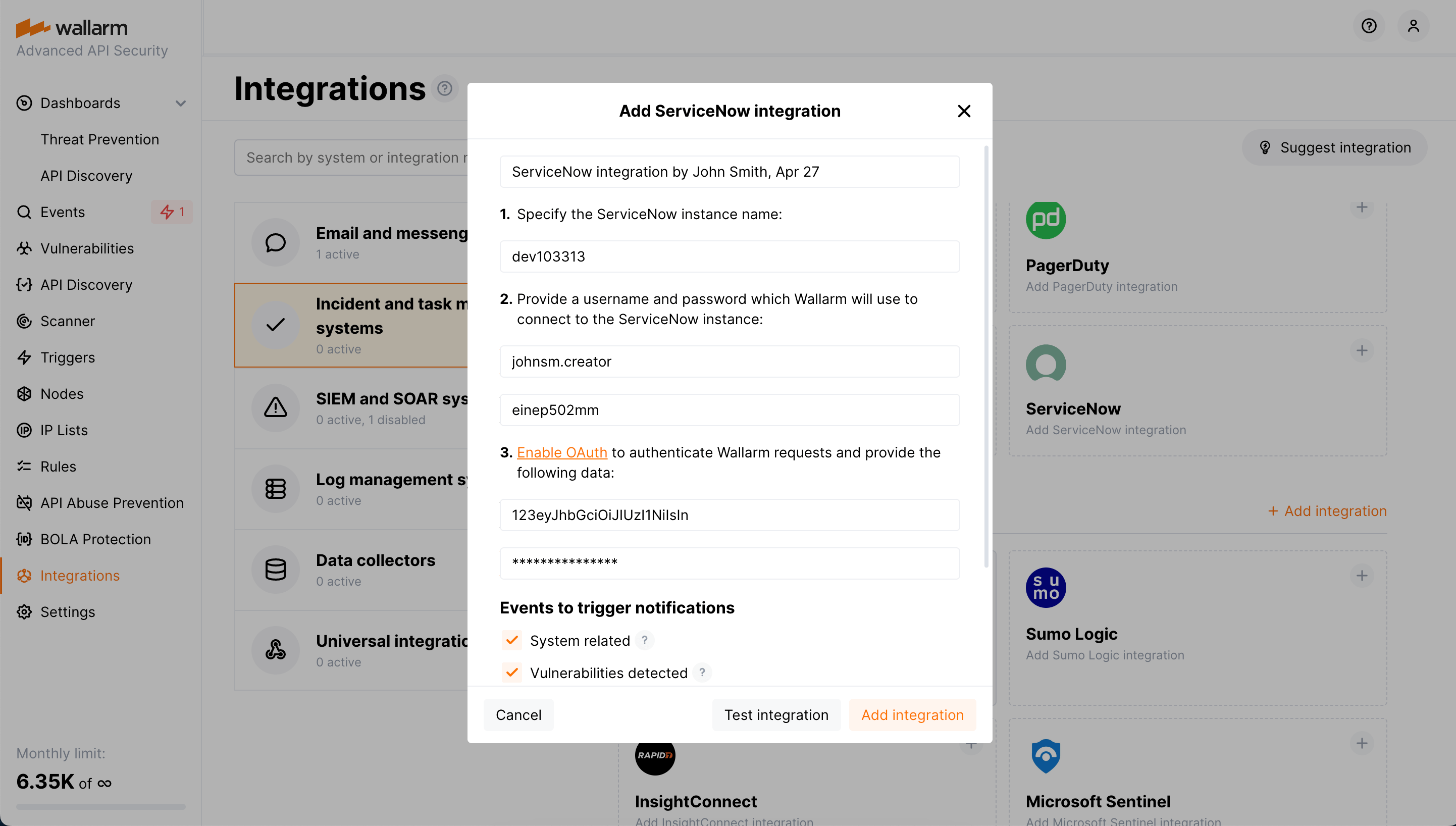Open the Triggers section

point(68,357)
